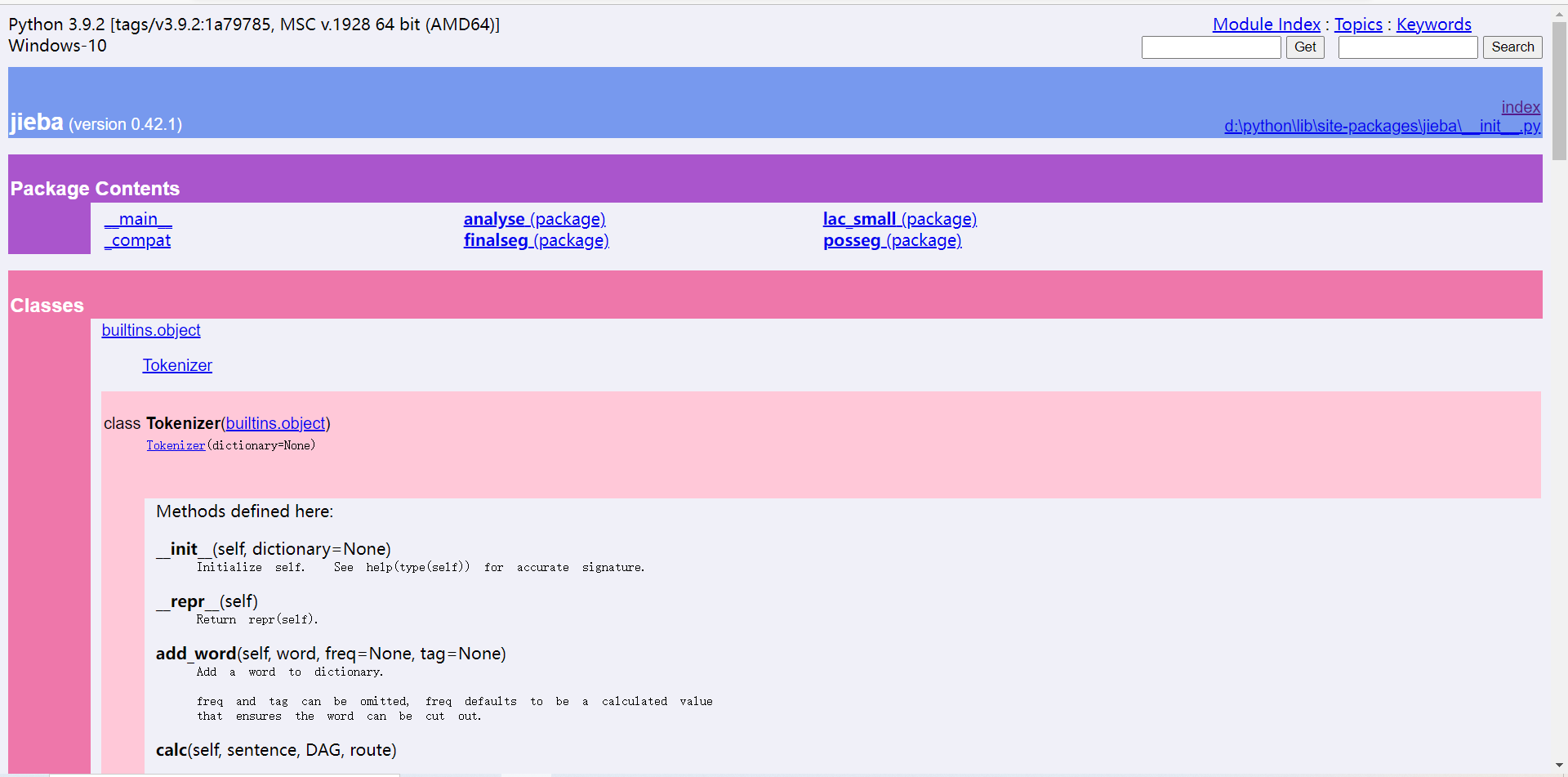Click the small Tokenizer link before (dictionary=None)
The height and width of the screenshot is (777, 1568).
(x=176, y=445)
